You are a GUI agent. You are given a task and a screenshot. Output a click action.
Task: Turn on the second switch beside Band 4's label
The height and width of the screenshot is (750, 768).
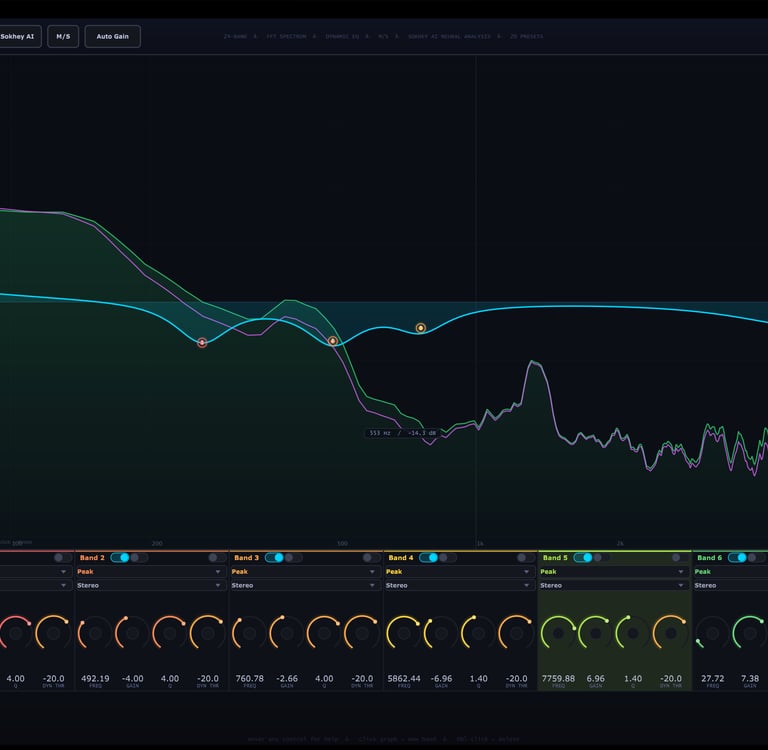tap(447, 557)
